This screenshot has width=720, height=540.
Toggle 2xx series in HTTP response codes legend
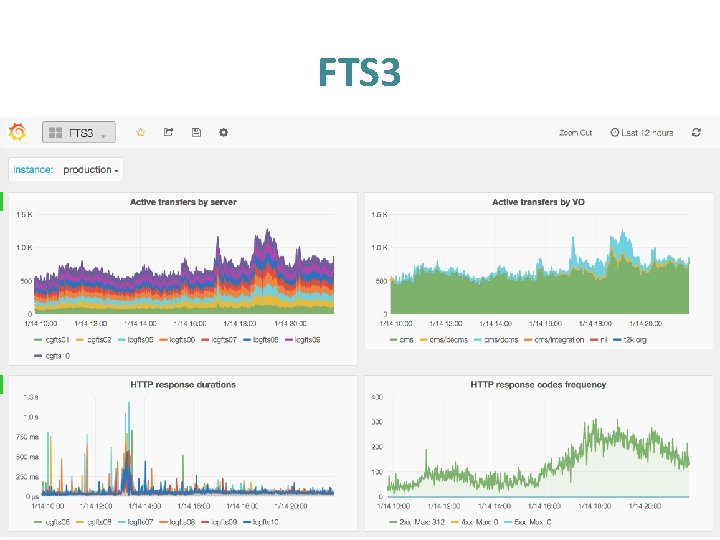[x=417, y=522]
